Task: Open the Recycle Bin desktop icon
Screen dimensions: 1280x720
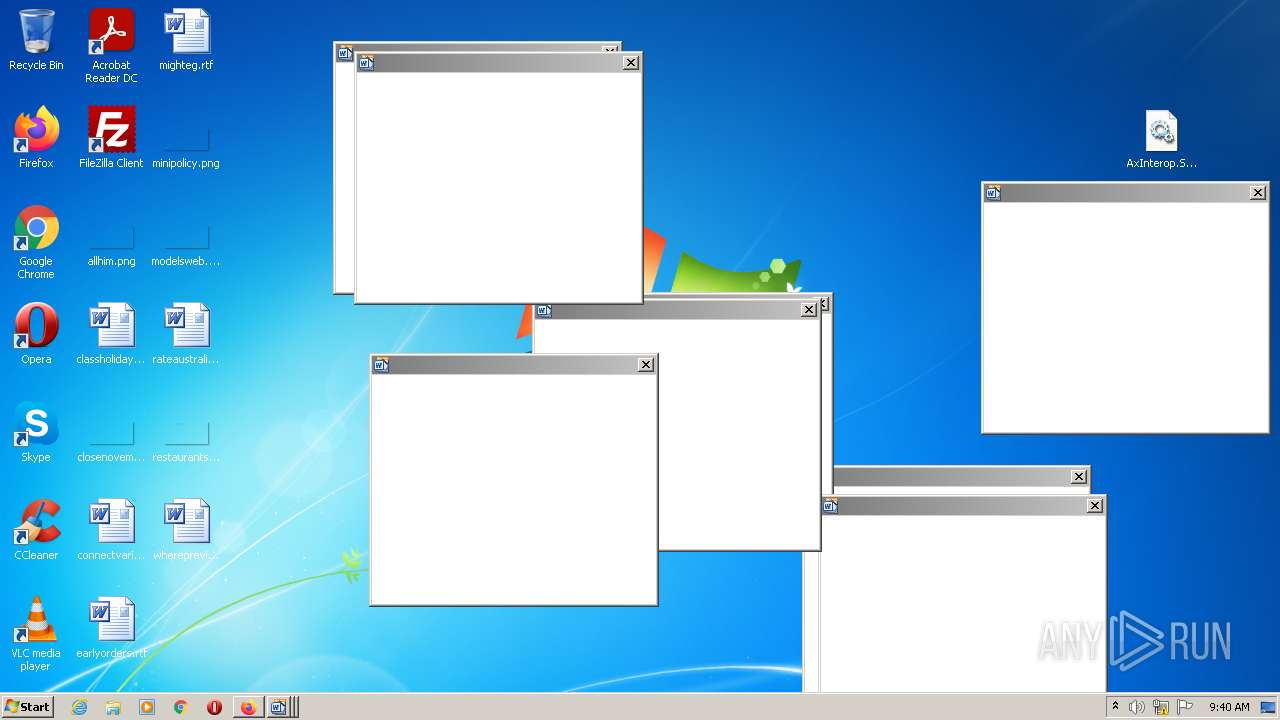Action: (x=36, y=40)
